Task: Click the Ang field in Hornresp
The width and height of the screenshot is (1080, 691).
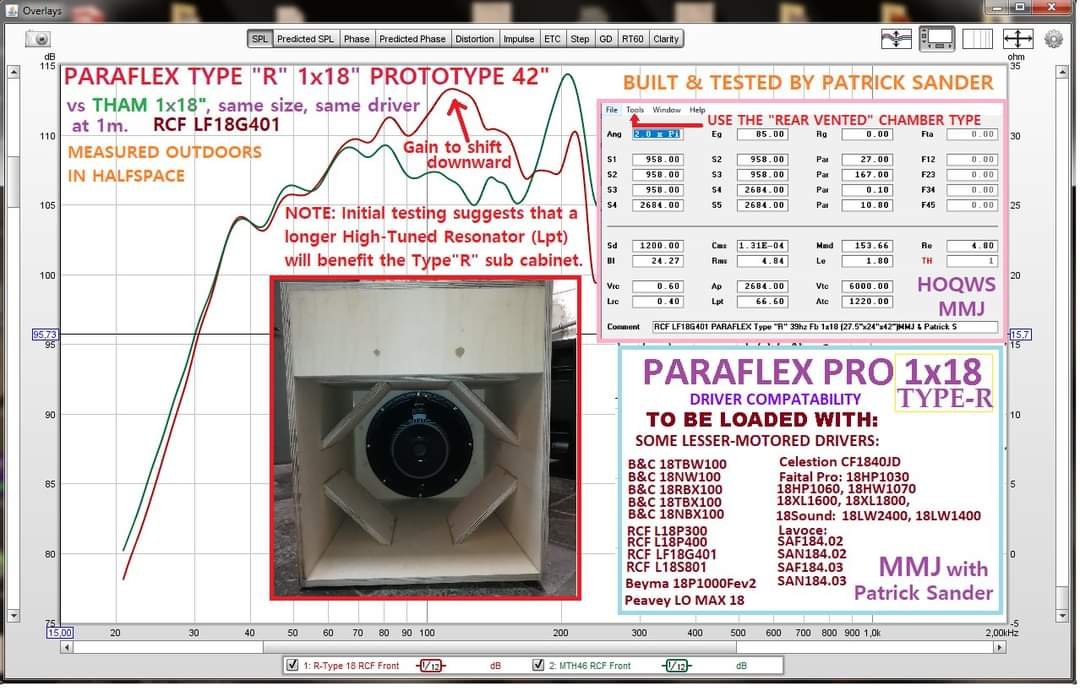Action: point(658,134)
